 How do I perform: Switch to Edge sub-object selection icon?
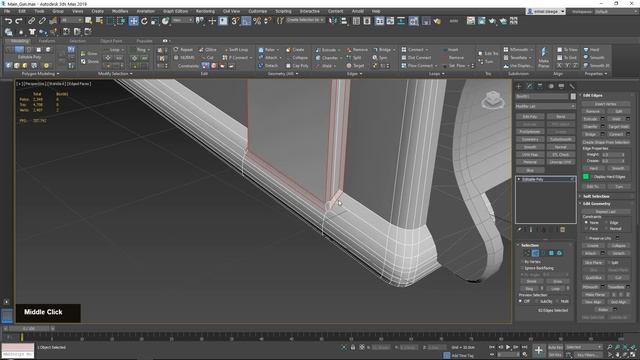click(x=535, y=253)
